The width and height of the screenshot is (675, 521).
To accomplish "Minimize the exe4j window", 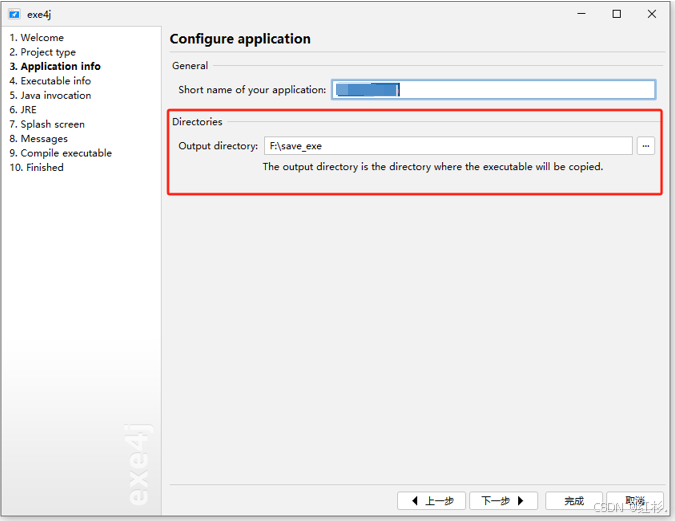I will pos(581,14).
